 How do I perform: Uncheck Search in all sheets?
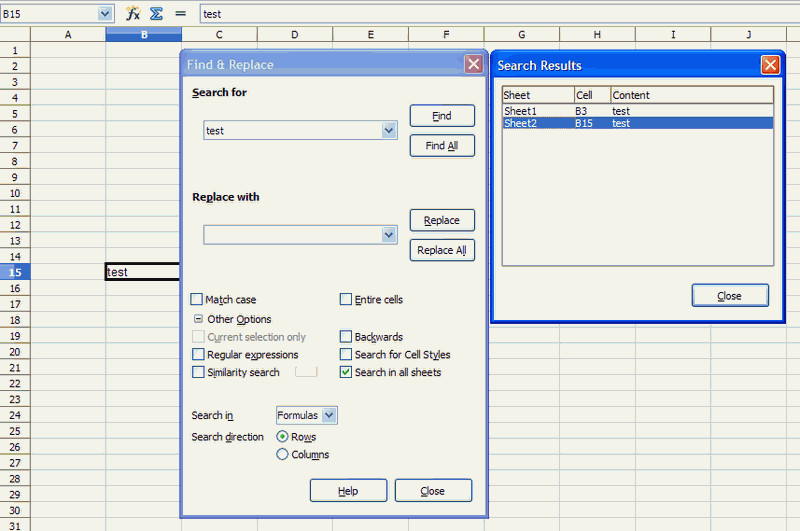(x=346, y=372)
